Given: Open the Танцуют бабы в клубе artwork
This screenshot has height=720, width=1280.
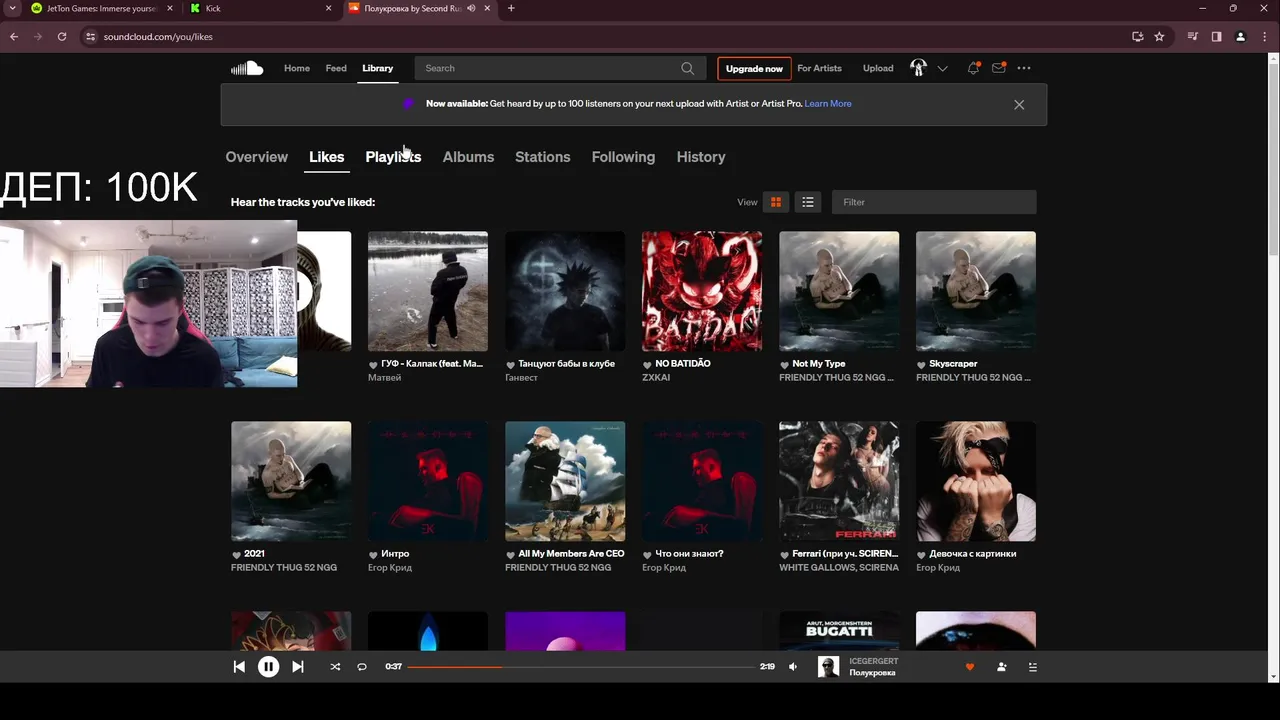Looking at the screenshot, I should point(565,291).
